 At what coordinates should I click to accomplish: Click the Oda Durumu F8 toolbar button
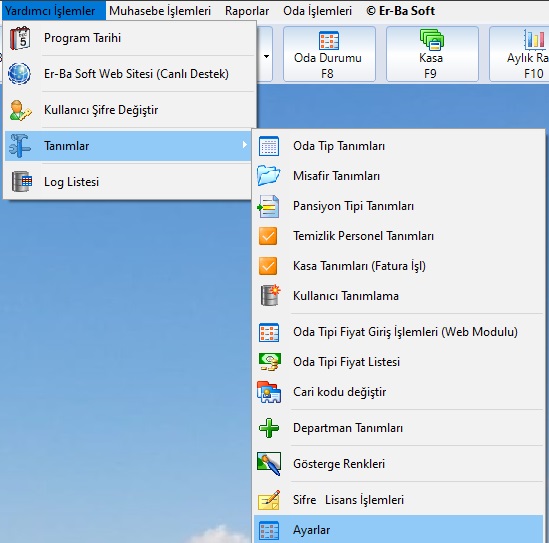click(329, 54)
